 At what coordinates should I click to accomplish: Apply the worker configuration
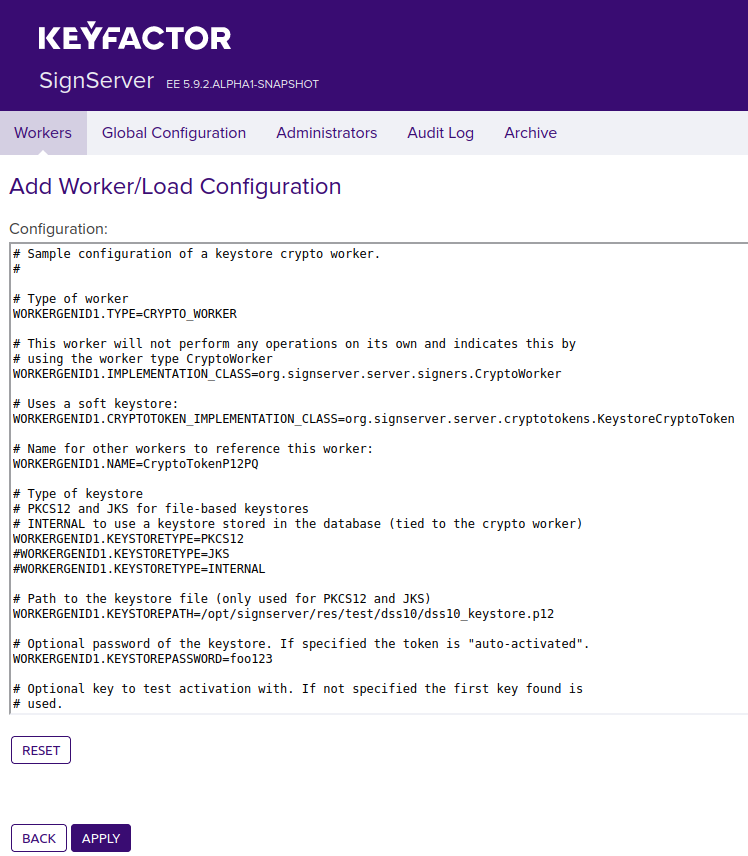click(x=101, y=838)
